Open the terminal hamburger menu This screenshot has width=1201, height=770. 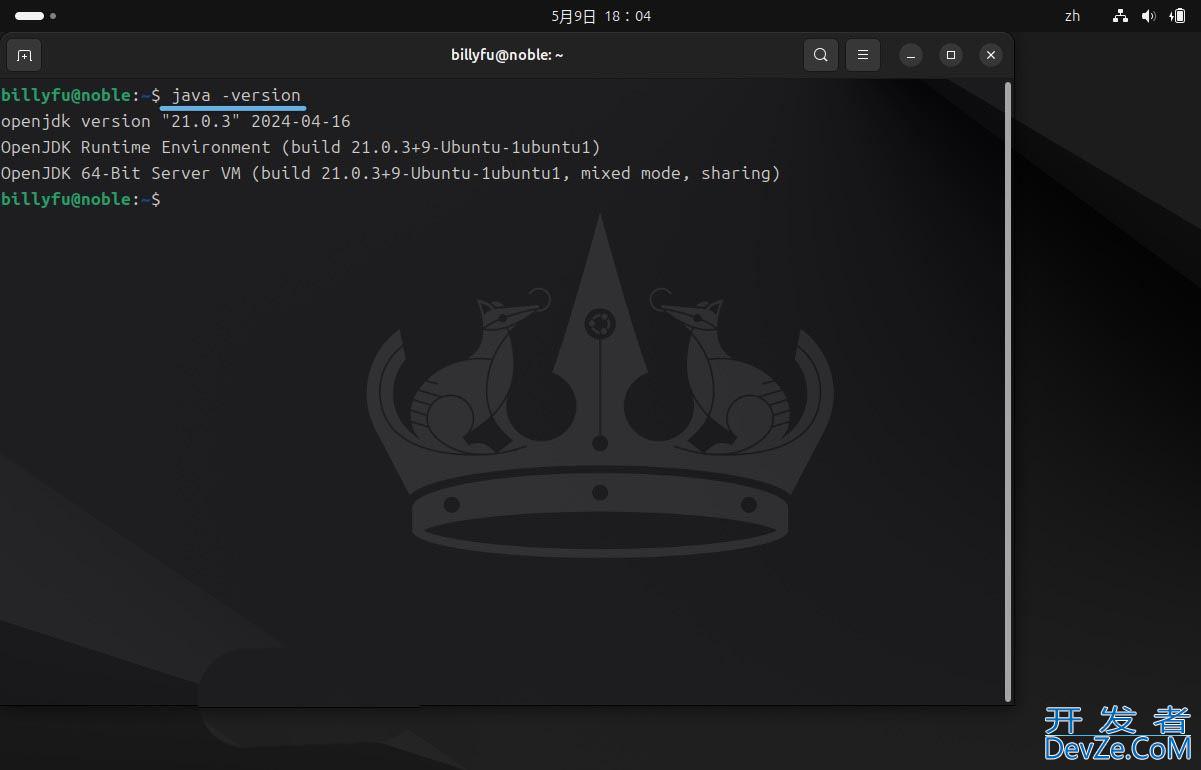click(862, 55)
